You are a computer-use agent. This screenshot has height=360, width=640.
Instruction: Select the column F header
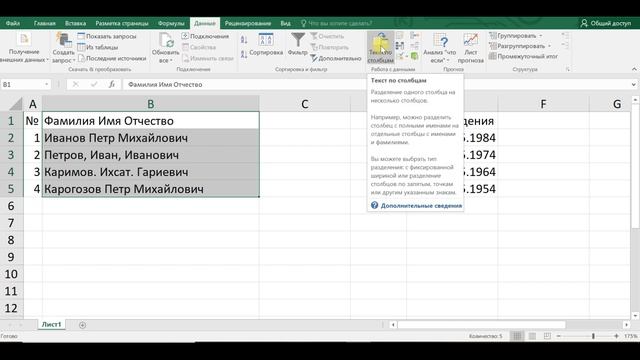click(x=543, y=104)
